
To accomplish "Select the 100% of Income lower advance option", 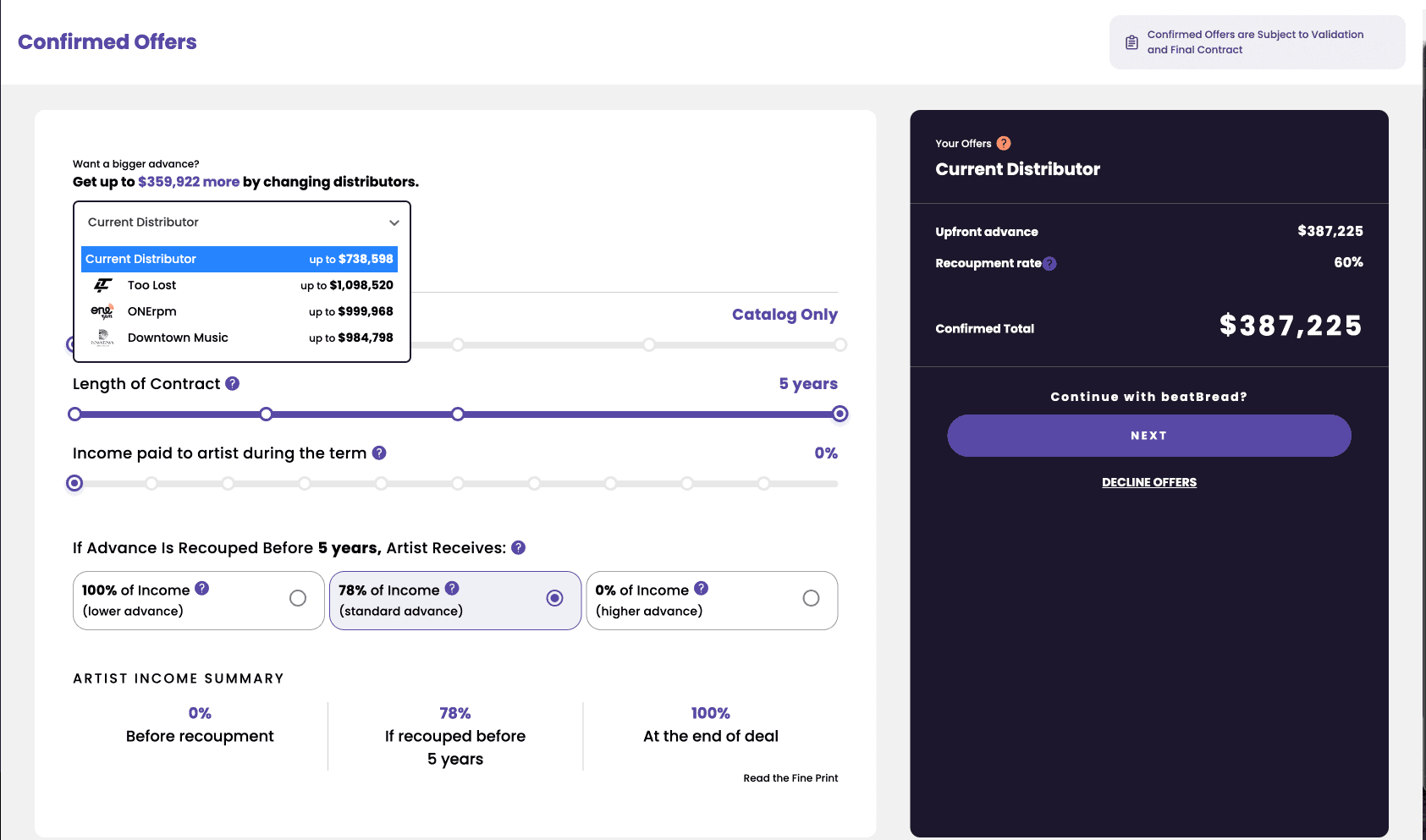I will point(298,599).
